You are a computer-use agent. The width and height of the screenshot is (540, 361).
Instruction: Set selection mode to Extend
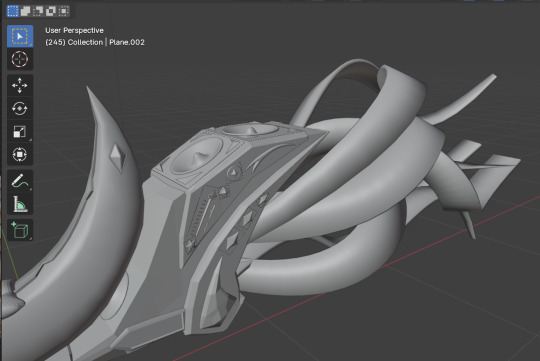click(25, 11)
